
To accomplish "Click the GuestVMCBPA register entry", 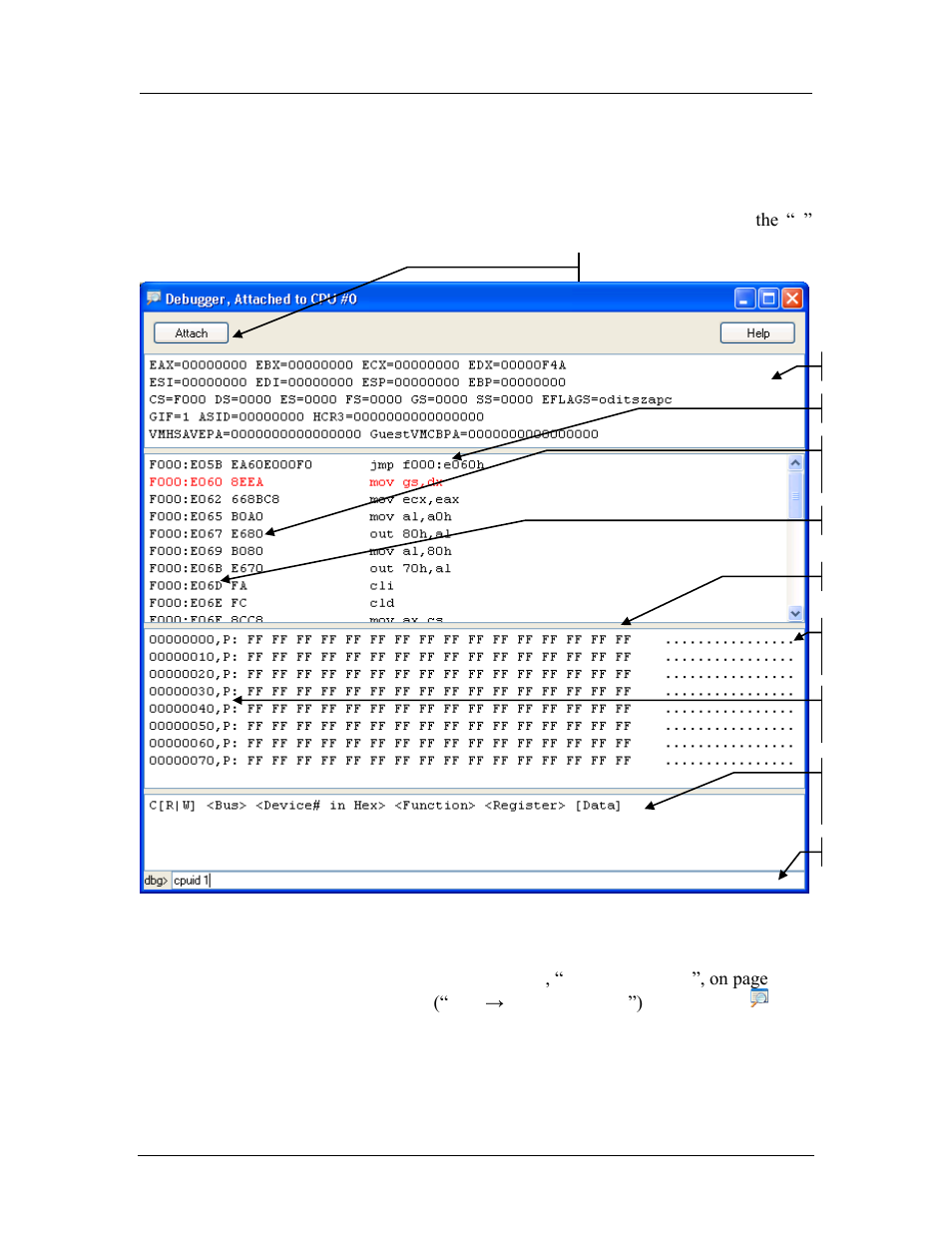I will (x=484, y=434).
